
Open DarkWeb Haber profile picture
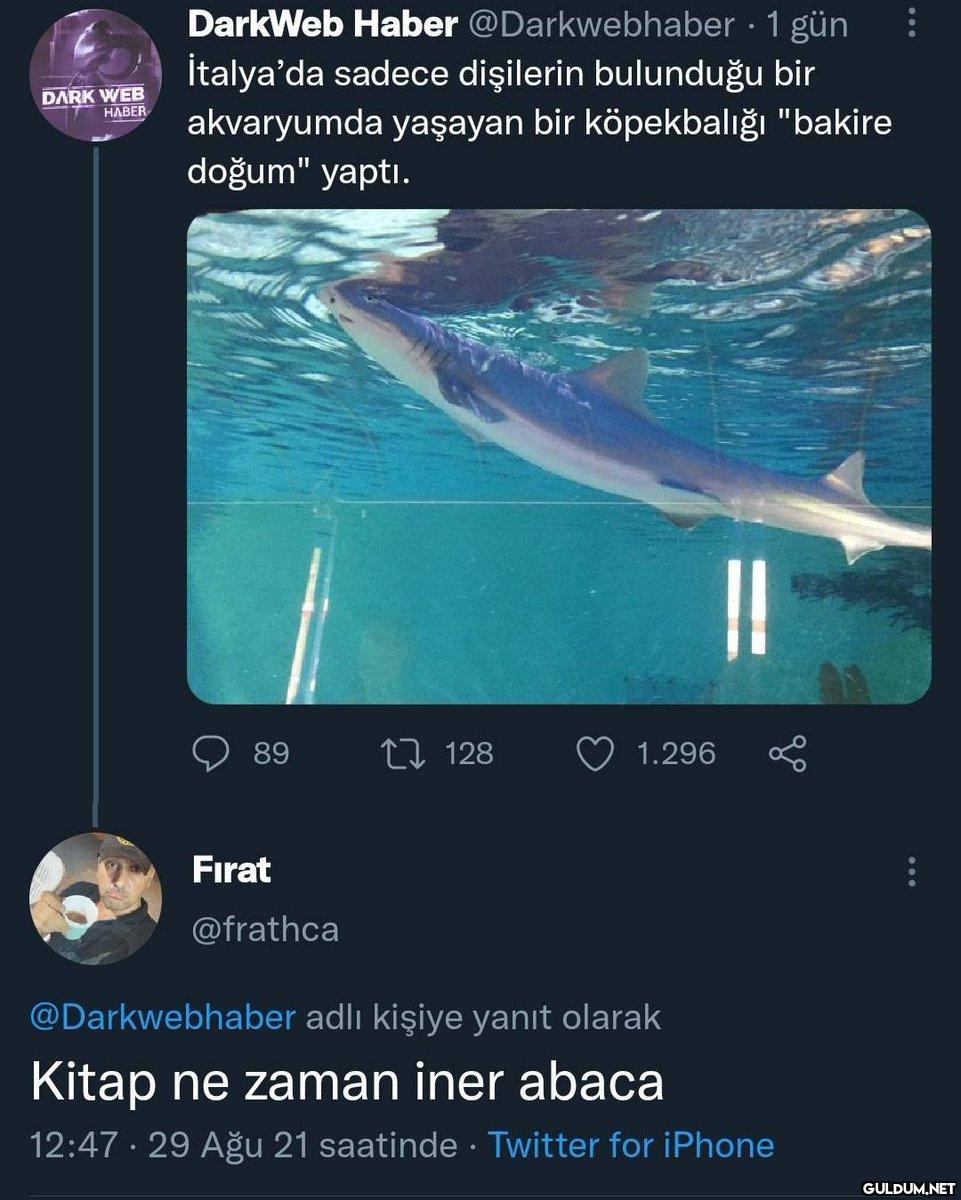[x=94, y=74]
